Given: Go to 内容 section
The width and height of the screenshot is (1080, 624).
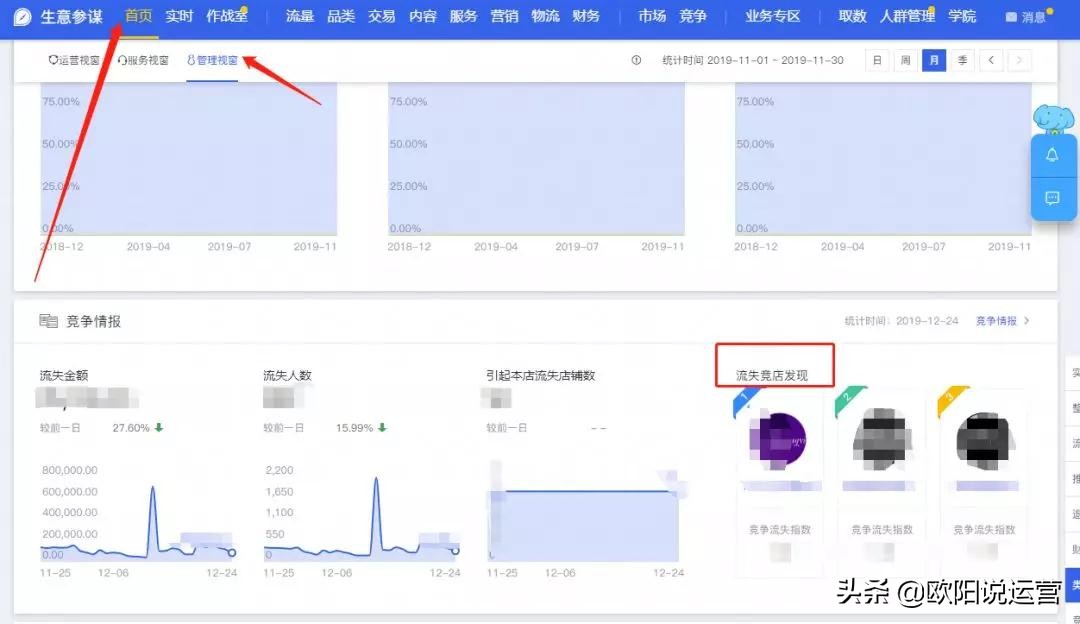Looking at the screenshot, I should [x=422, y=16].
